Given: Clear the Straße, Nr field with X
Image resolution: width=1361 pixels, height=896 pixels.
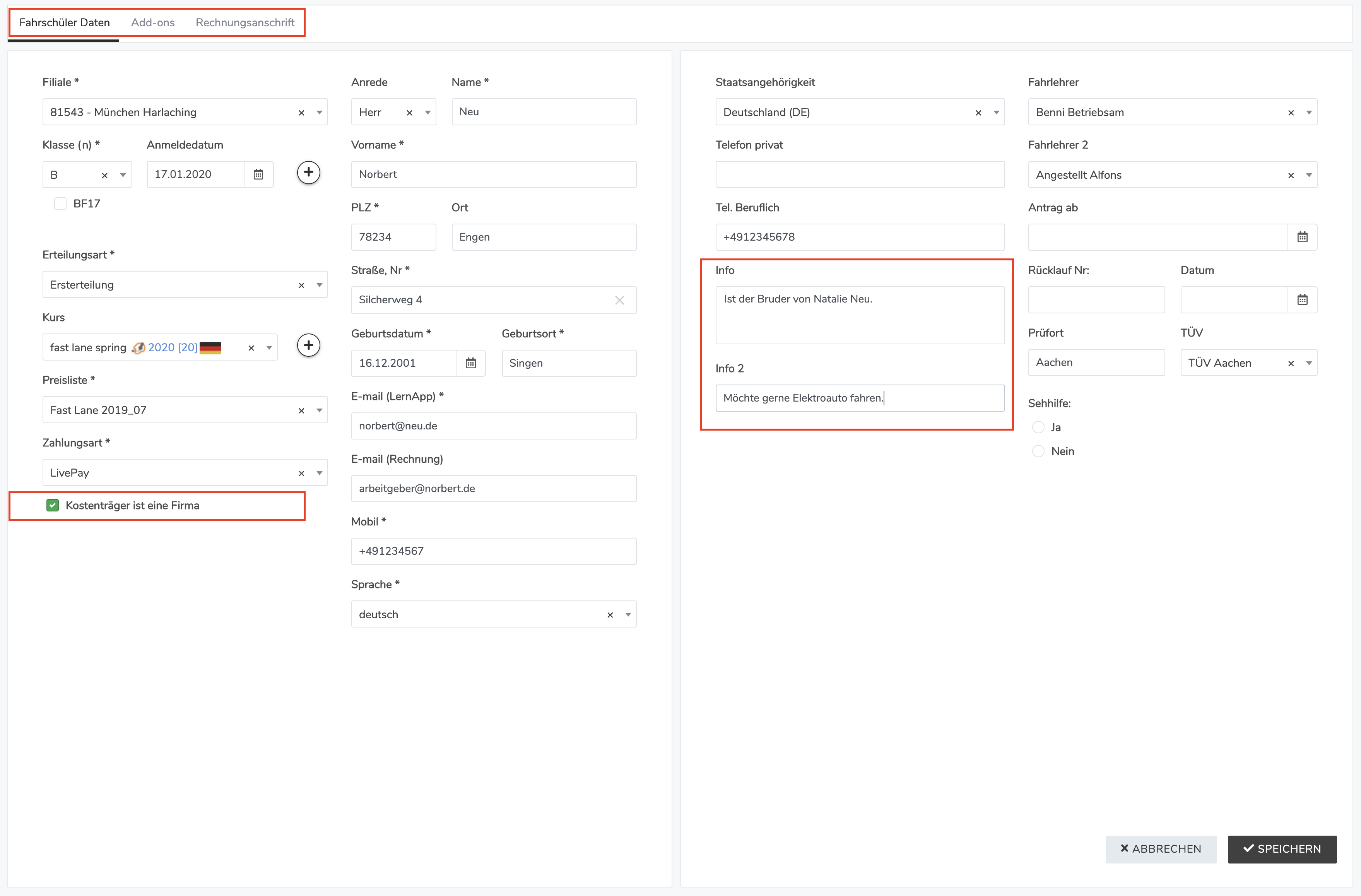Looking at the screenshot, I should click(x=619, y=300).
